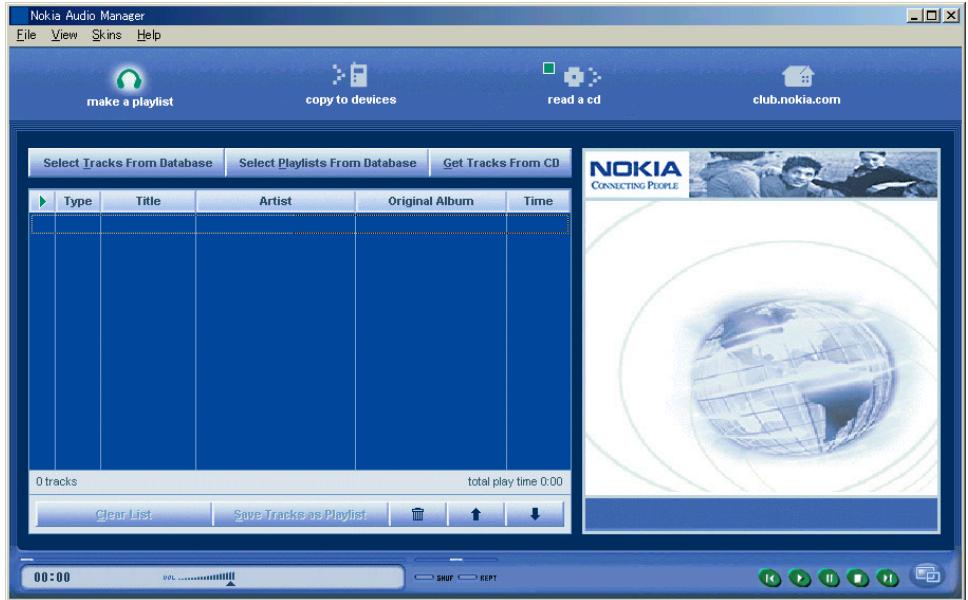The image size is (968, 600).
Task: Select Tracks From Database button
Action: click(127, 163)
